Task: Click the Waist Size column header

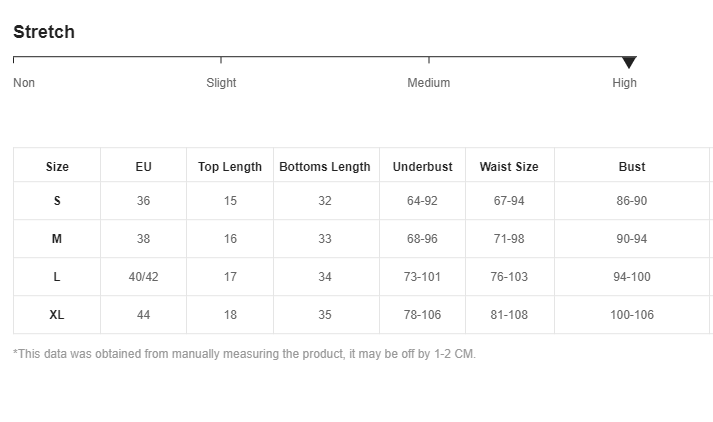Action: 509,166
